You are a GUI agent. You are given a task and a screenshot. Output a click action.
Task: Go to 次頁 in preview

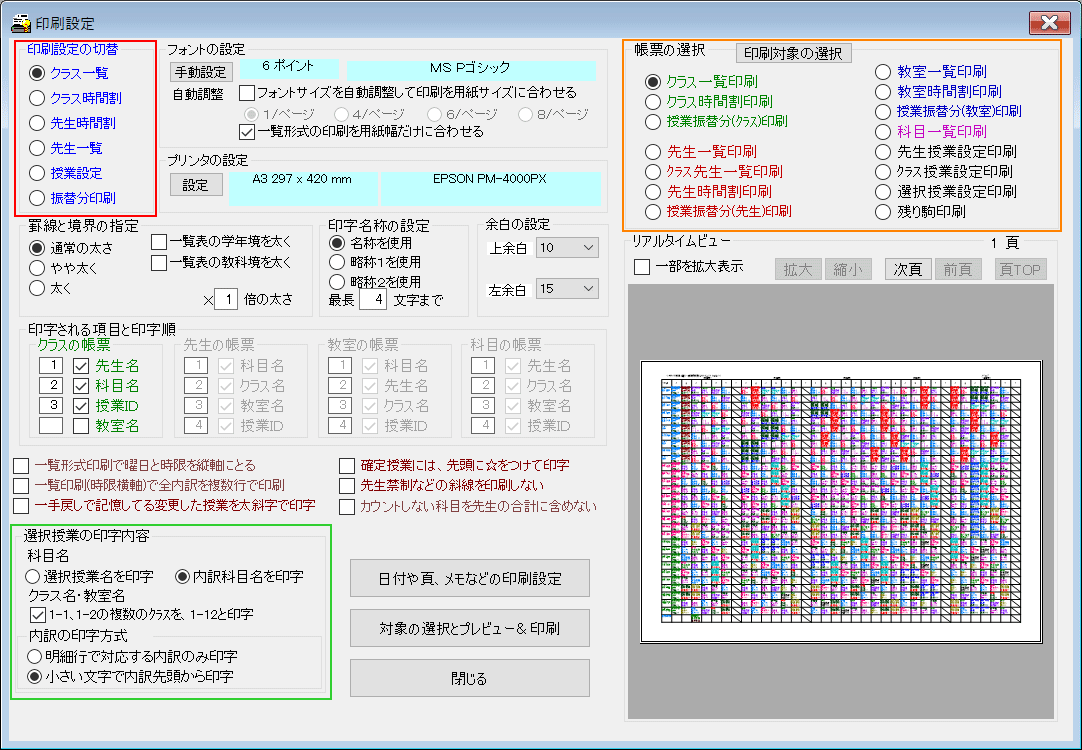(x=908, y=269)
